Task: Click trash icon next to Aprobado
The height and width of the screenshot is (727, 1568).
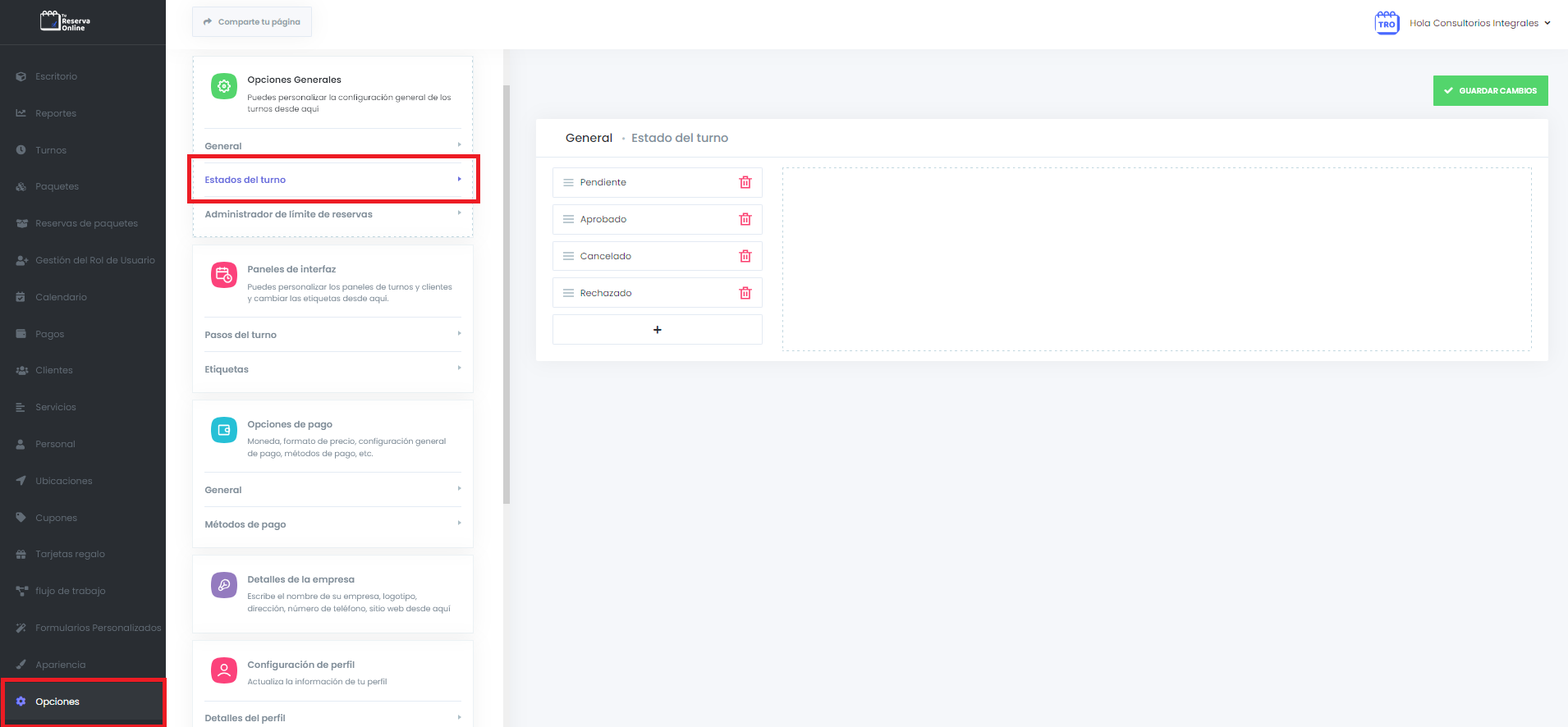Action: [745, 219]
